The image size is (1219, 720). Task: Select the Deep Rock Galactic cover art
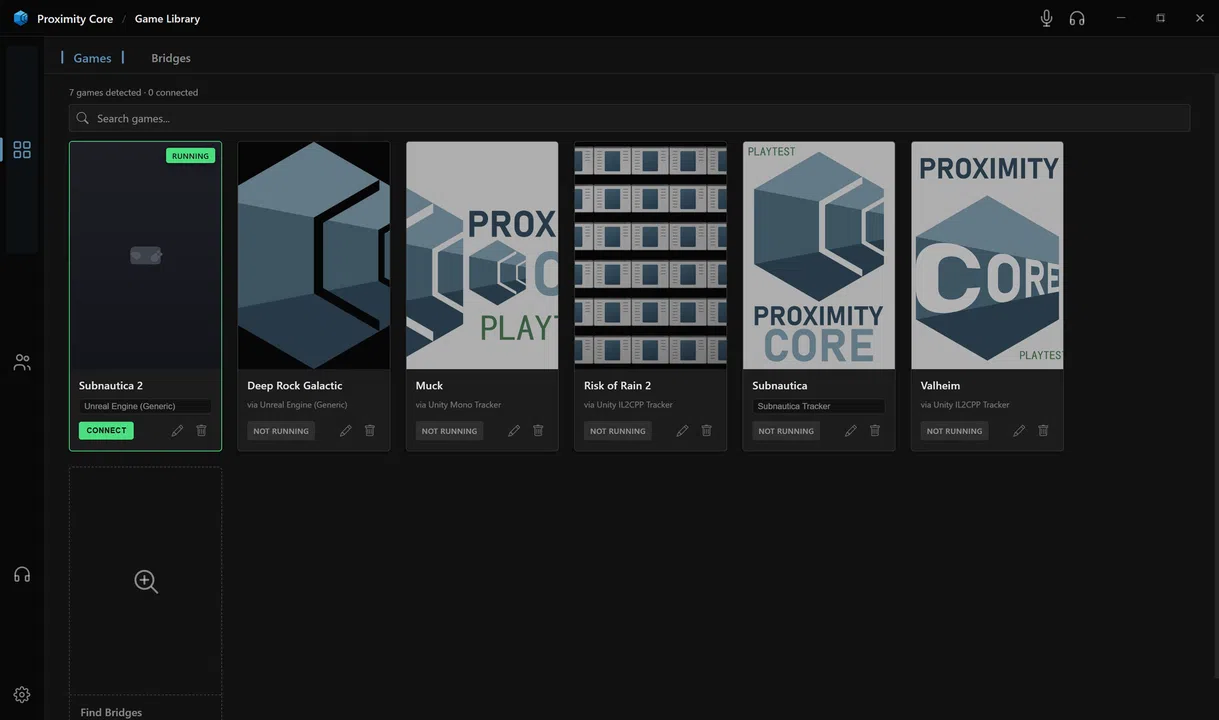(x=314, y=256)
